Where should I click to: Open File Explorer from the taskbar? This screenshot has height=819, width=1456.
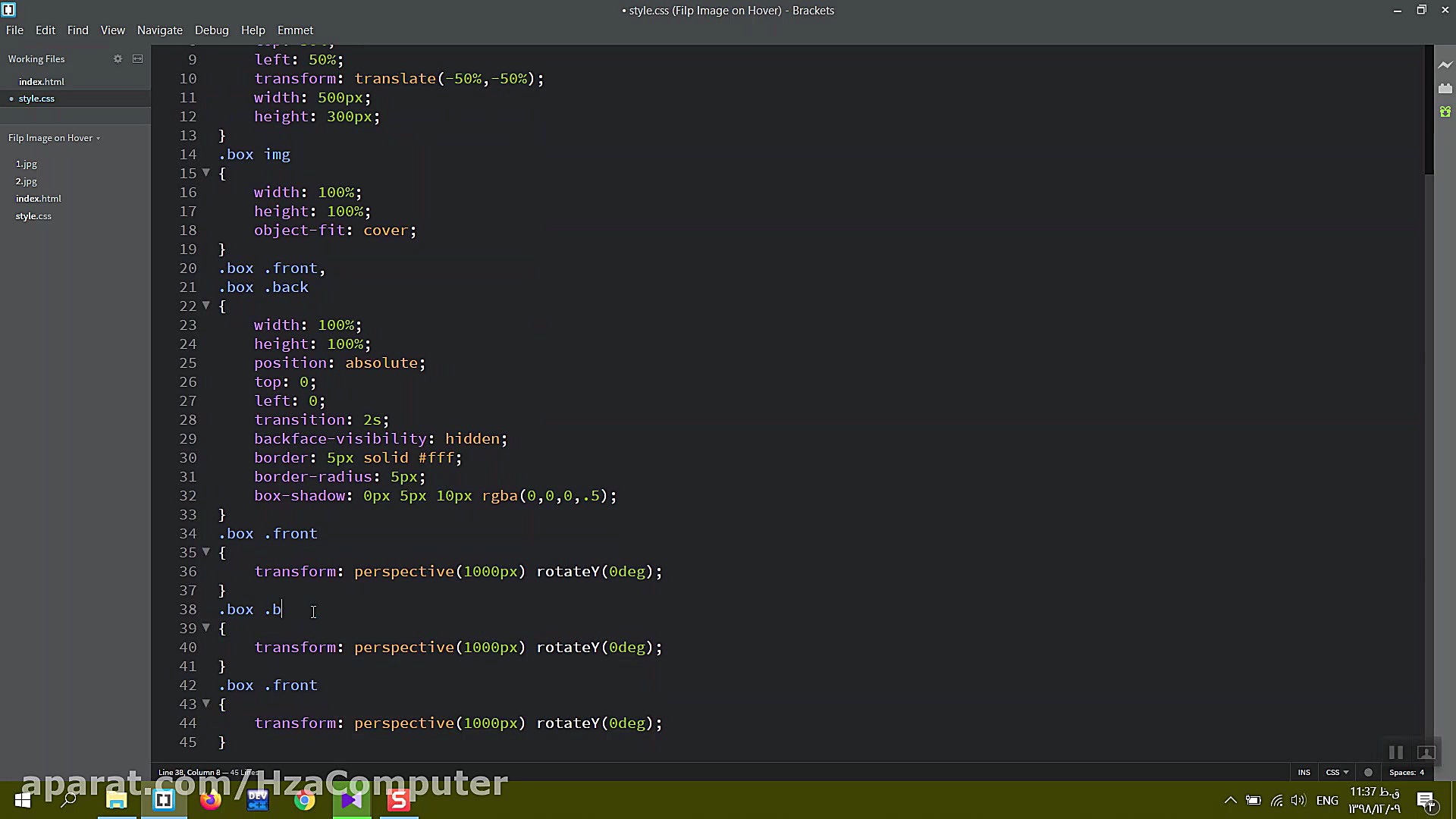(116, 799)
